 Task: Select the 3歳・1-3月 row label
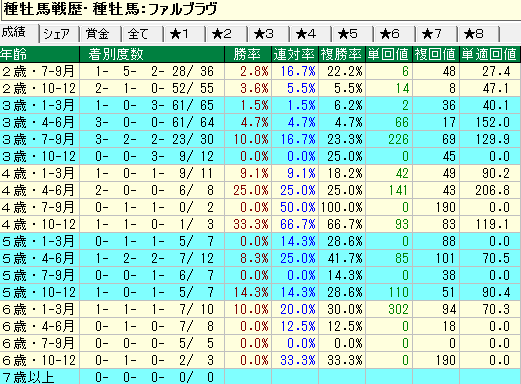click(39, 105)
